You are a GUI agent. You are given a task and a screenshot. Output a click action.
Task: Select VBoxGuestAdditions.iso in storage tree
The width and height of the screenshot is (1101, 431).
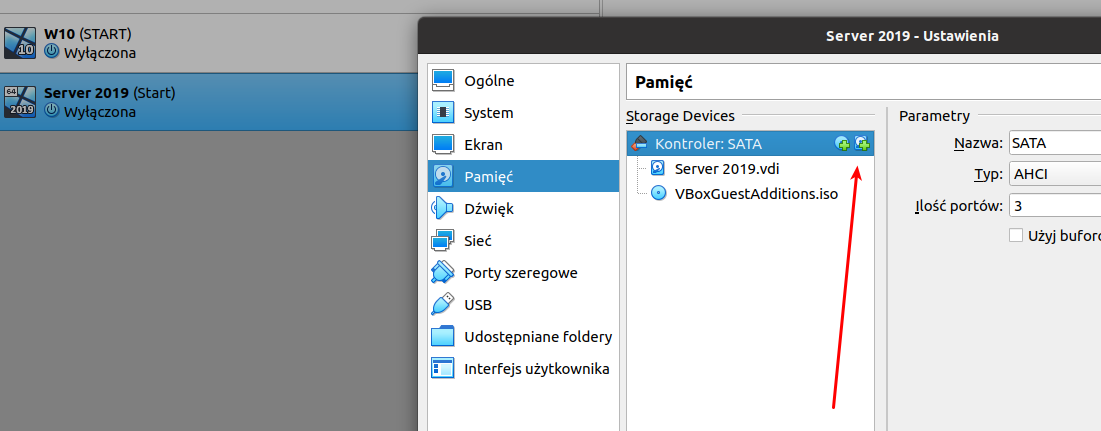point(751,193)
